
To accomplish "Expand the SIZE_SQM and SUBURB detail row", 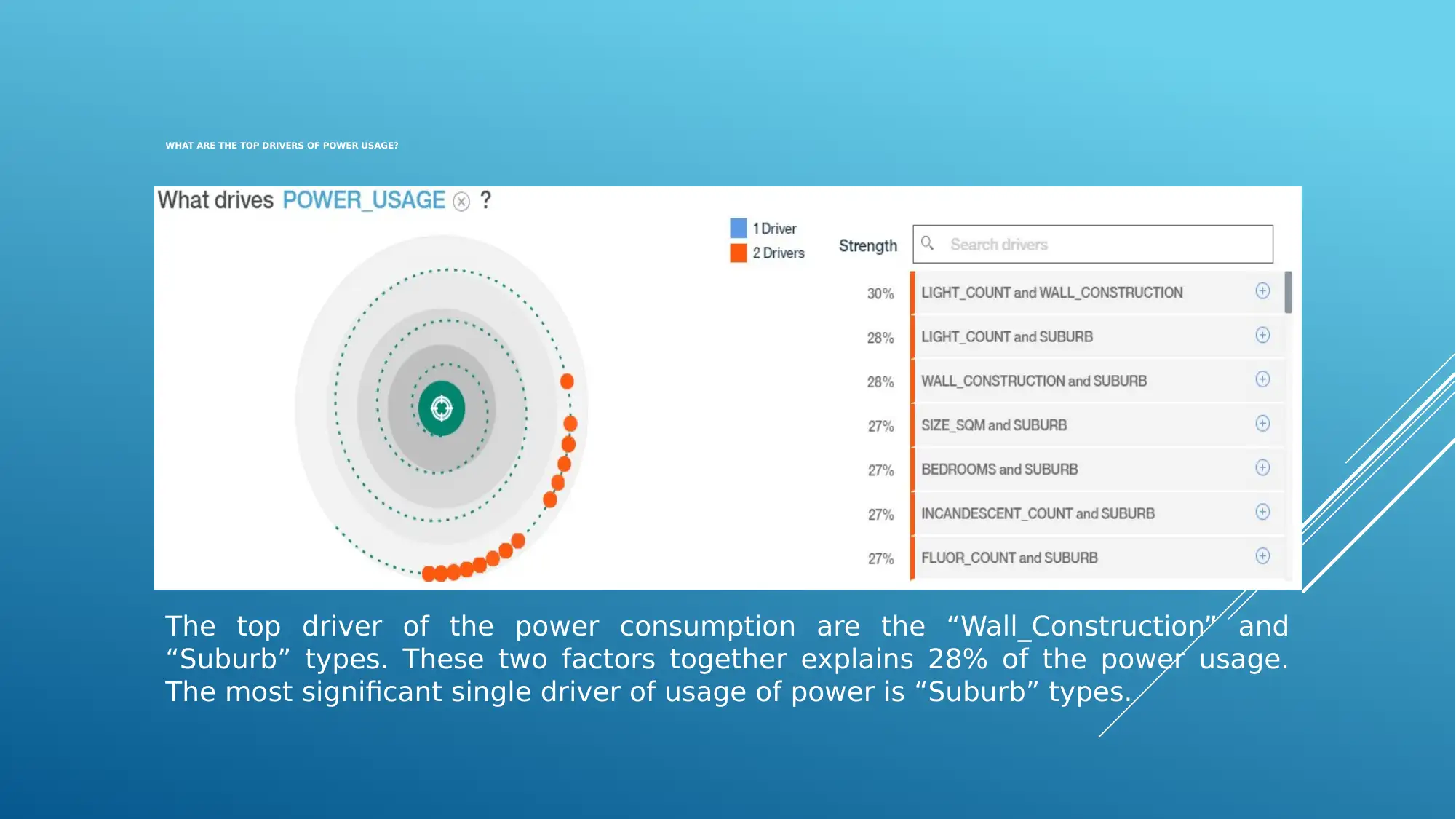I will 1262,423.
